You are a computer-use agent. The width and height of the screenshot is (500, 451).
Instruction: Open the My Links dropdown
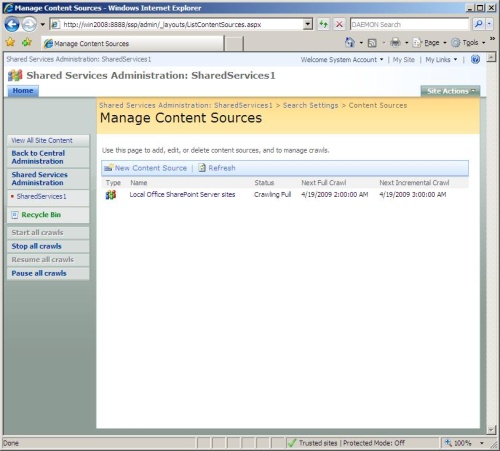tap(441, 60)
